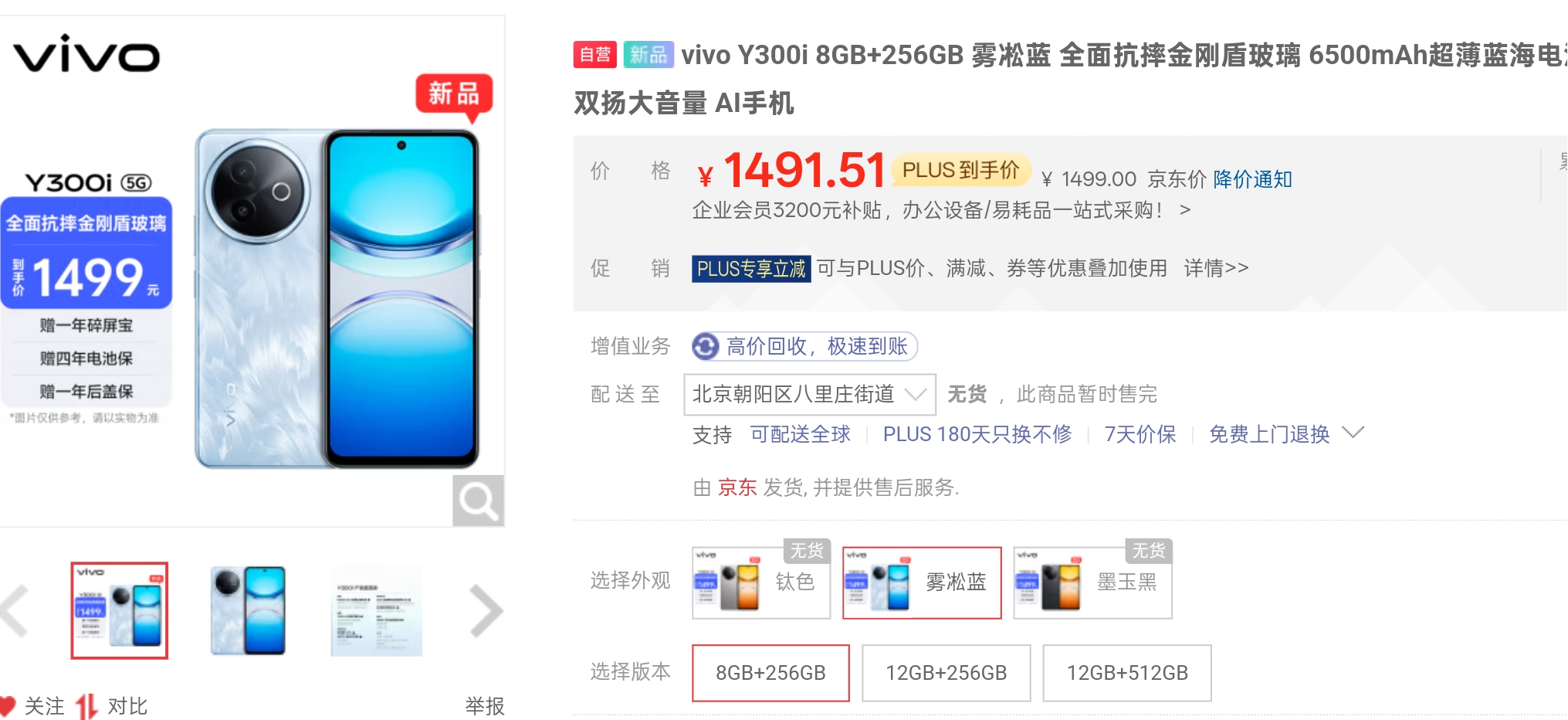Click the 对比 compare arrows icon
Viewport: 1568px width, 720px height.
(86, 706)
